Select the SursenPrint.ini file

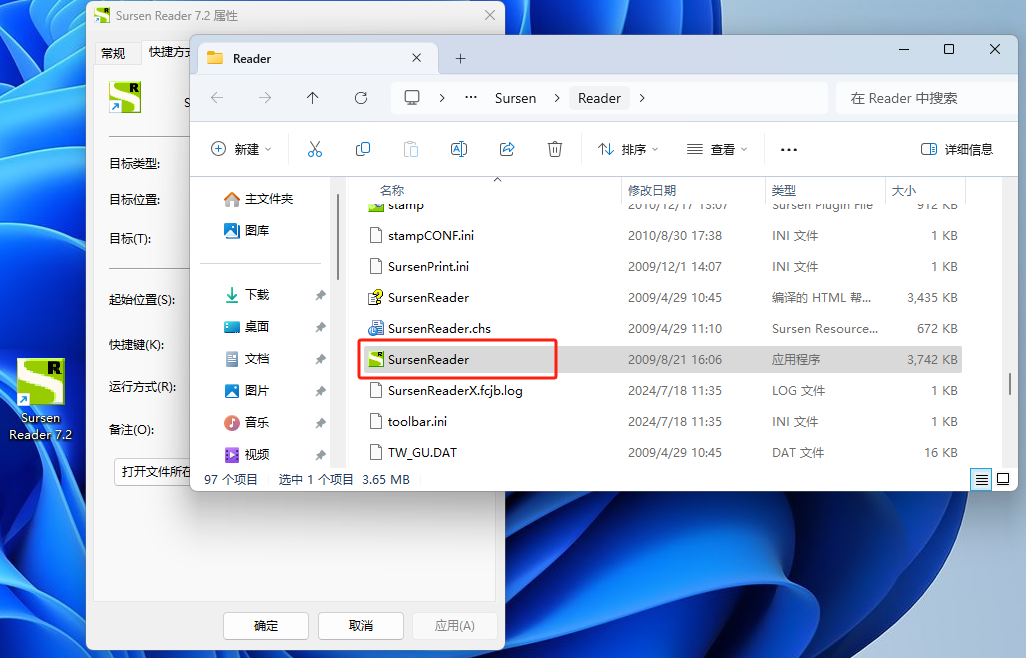pos(662,267)
